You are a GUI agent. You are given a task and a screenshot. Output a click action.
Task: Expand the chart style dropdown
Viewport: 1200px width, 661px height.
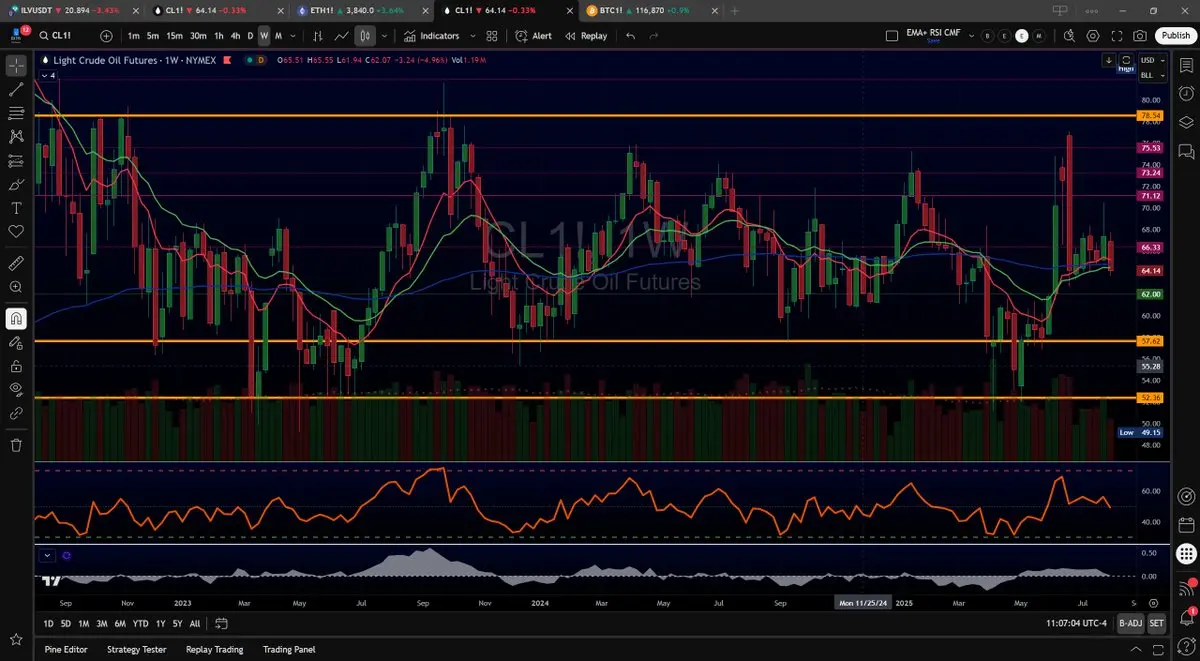point(384,36)
